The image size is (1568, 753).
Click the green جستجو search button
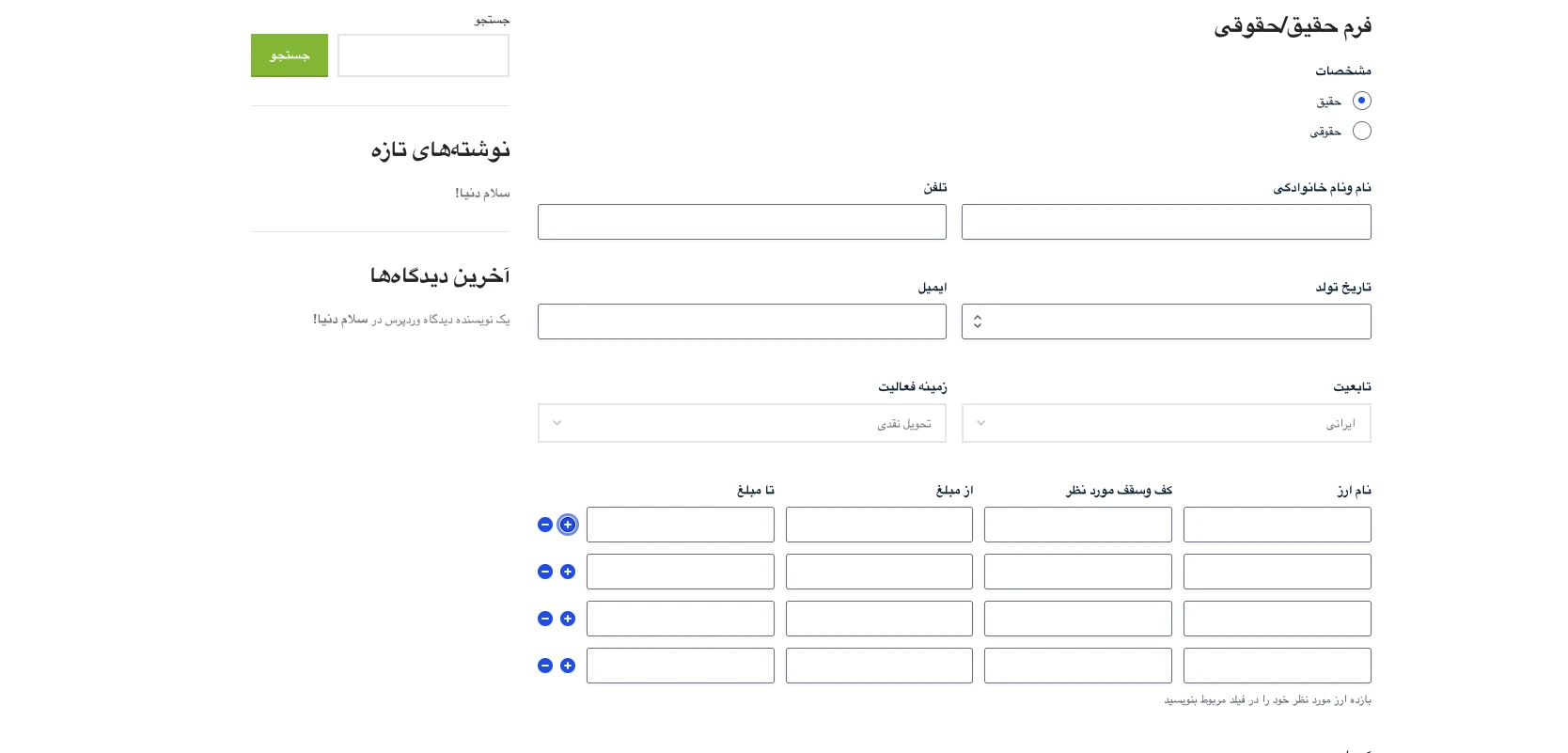click(290, 55)
